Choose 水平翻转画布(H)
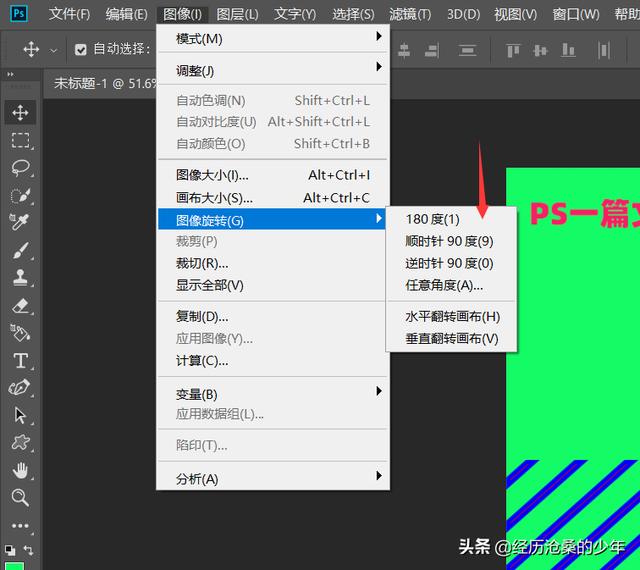The image size is (640, 570). pyautogui.click(x=451, y=316)
